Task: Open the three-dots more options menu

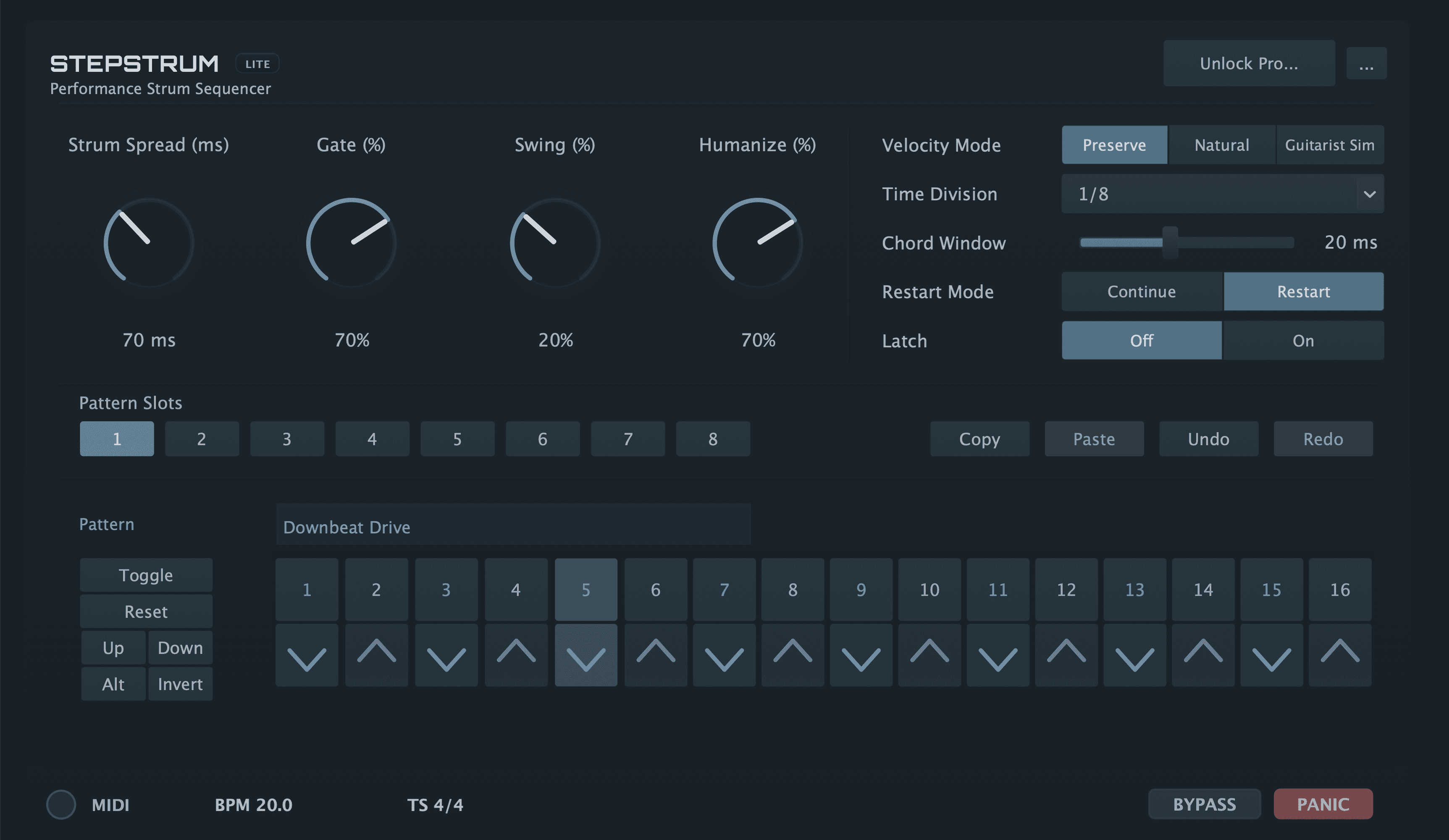Action: click(x=1366, y=63)
